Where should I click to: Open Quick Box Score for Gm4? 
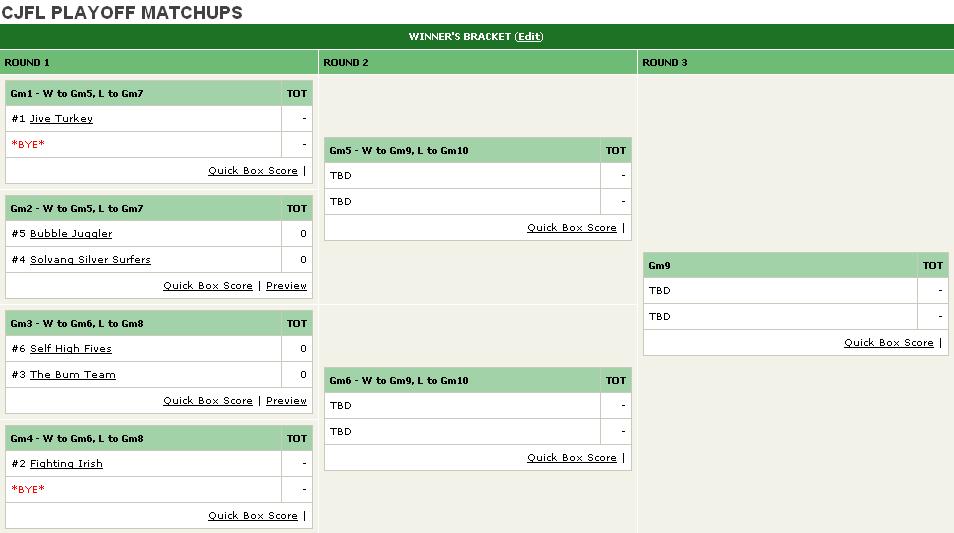coord(253,516)
